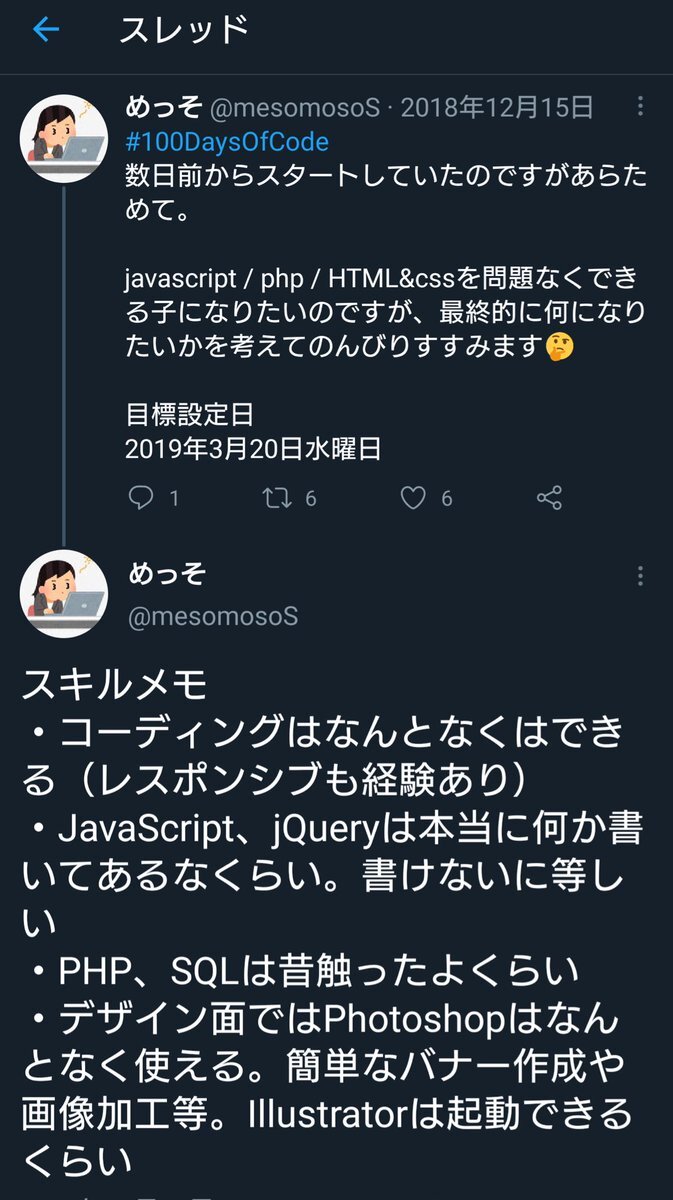Click the 2018年12月15日 timestamp

(x=496, y=107)
